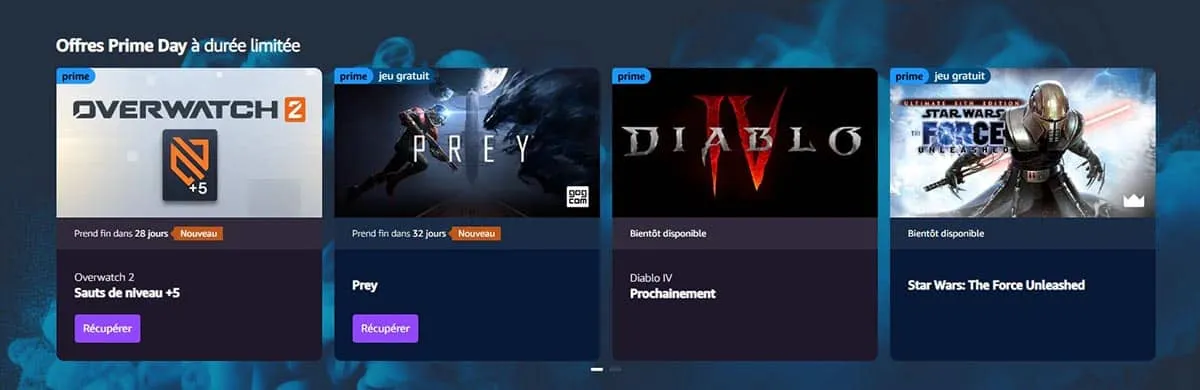Image resolution: width=1200 pixels, height=390 pixels.
Task: Click Nouveau tag on Prey card
Action: tap(476, 233)
